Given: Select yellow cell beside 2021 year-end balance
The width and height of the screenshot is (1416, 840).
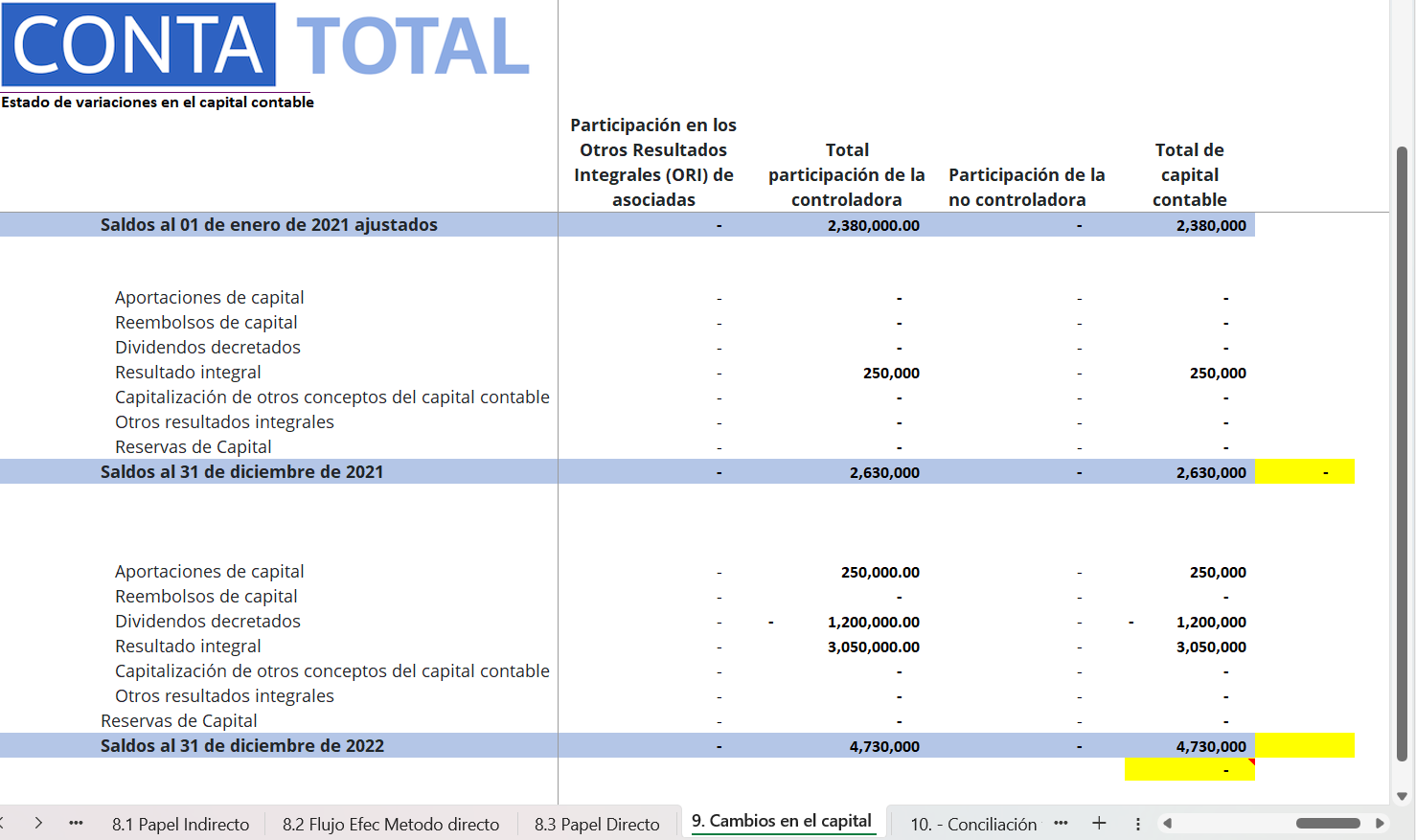Looking at the screenshot, I should (x=1304, y=472).
